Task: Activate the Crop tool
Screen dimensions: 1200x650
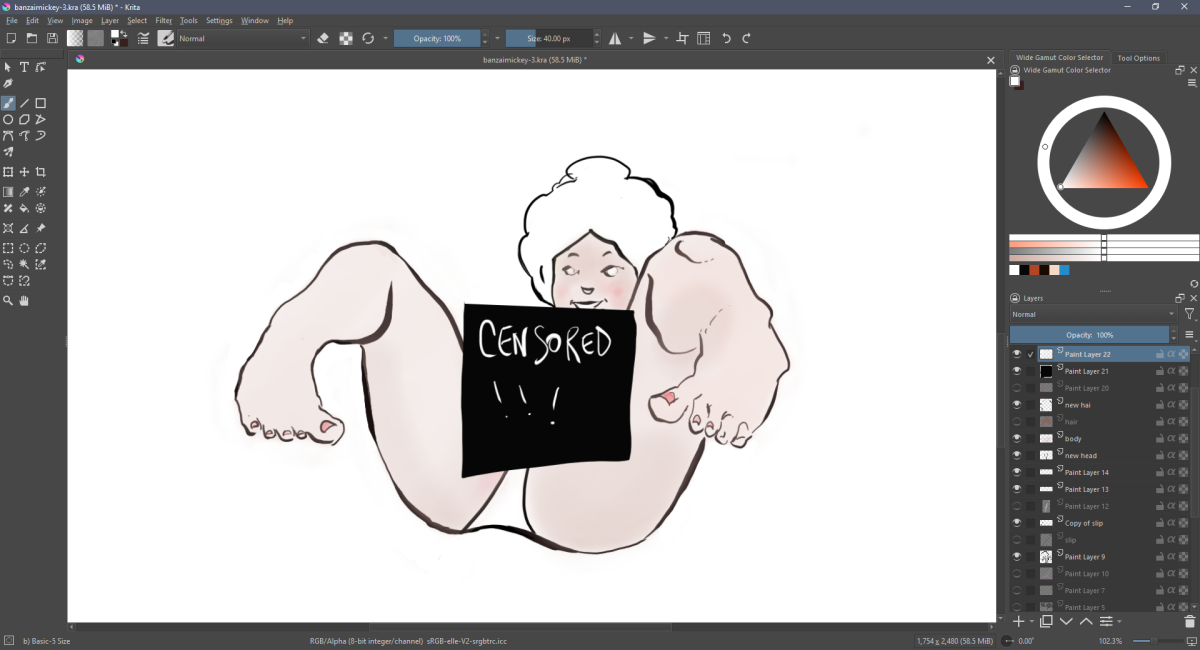Action: point(41,172)
